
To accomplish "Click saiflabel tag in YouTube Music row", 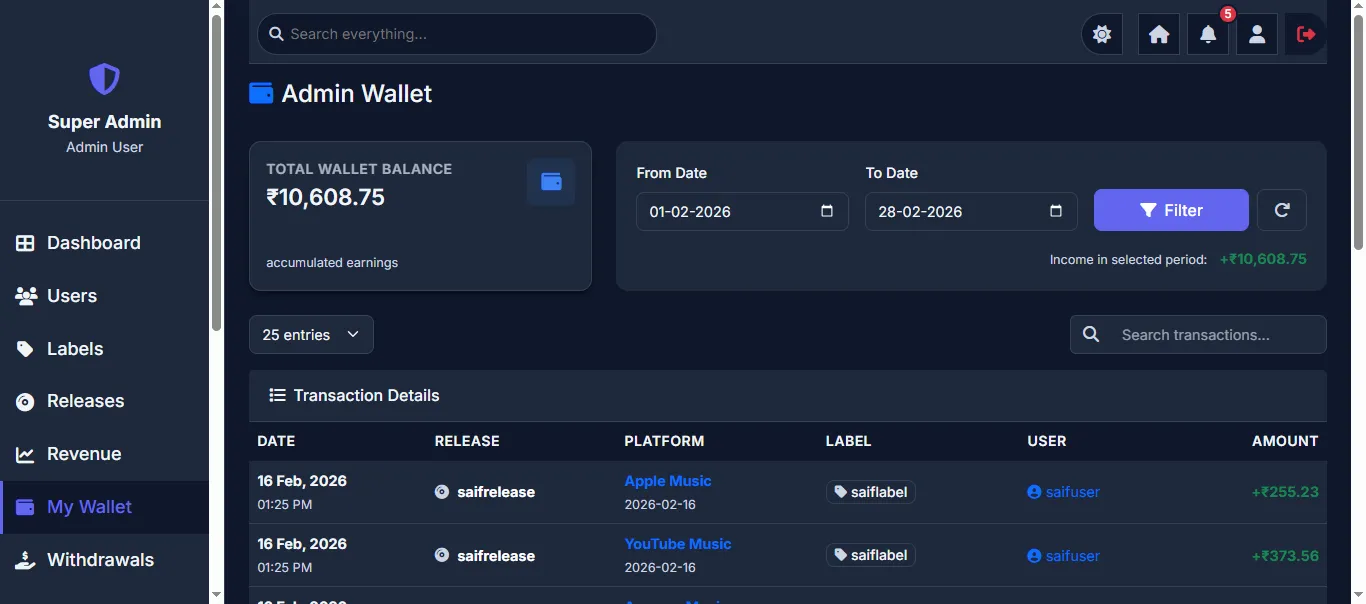I will (x=871, y=555).
